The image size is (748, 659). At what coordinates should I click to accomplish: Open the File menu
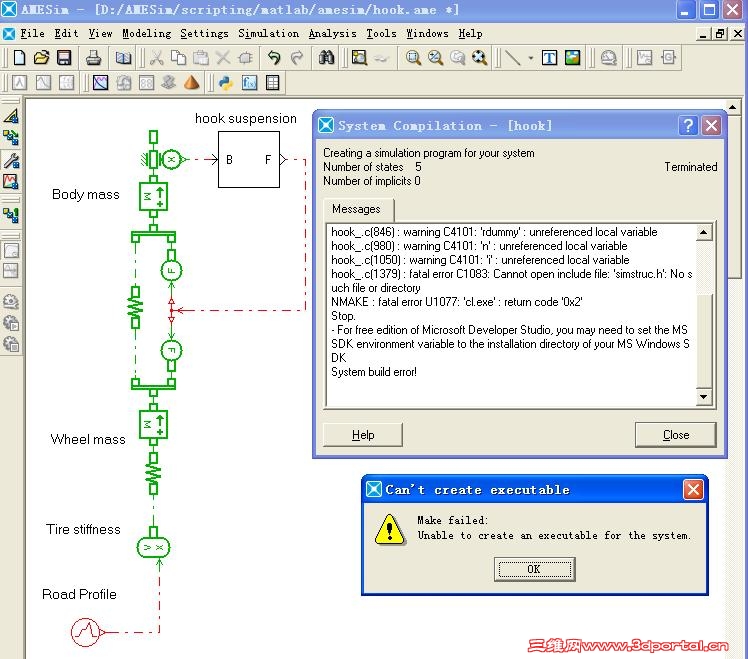(x=32, y=33)
